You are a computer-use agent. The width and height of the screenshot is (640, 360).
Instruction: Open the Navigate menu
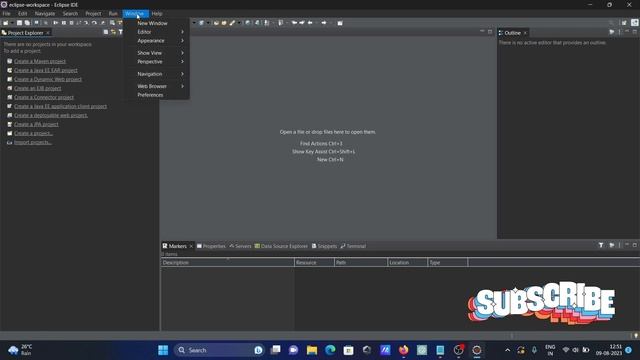click(x=45, y=13)
